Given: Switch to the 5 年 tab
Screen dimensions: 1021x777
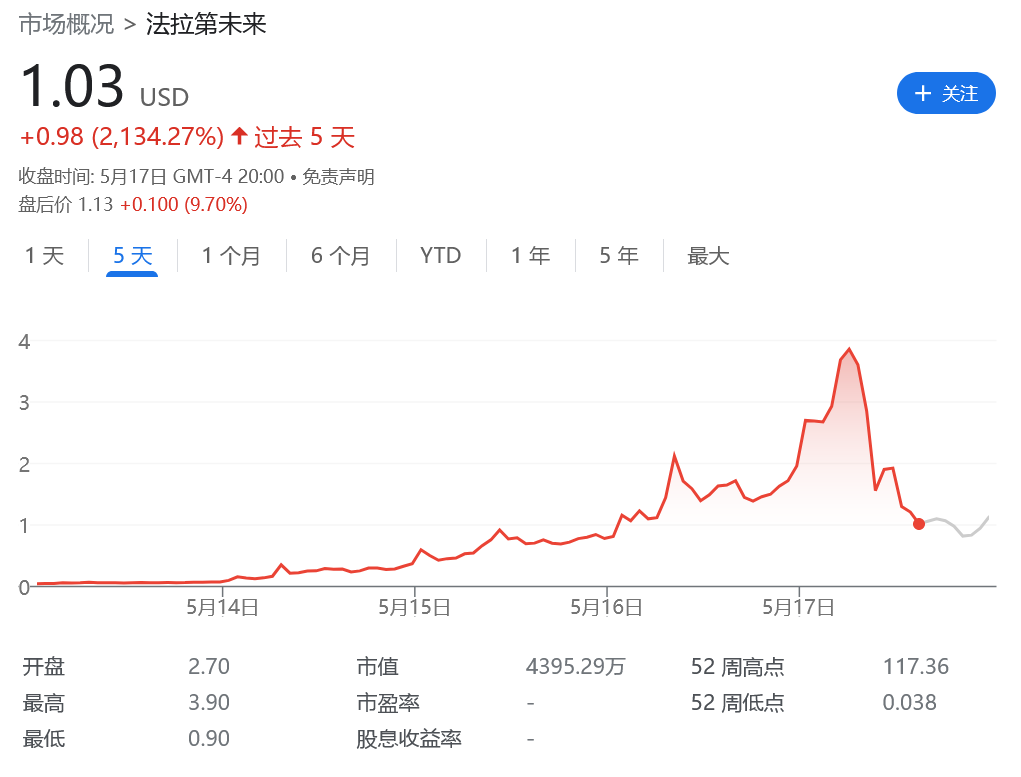Looking at the screenshot, I should click(x=619, y=256).
